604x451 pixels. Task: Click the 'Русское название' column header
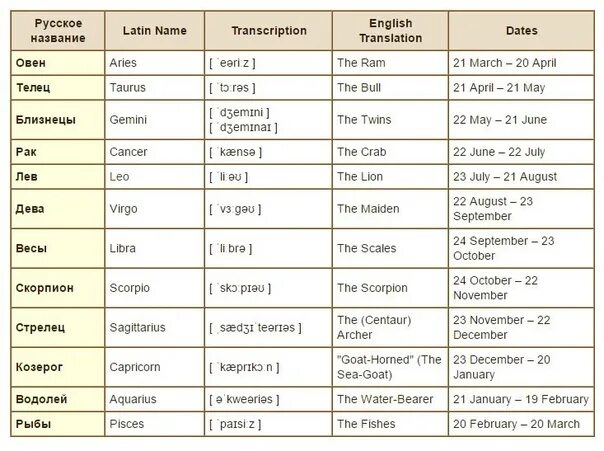[x=58, y=31]
